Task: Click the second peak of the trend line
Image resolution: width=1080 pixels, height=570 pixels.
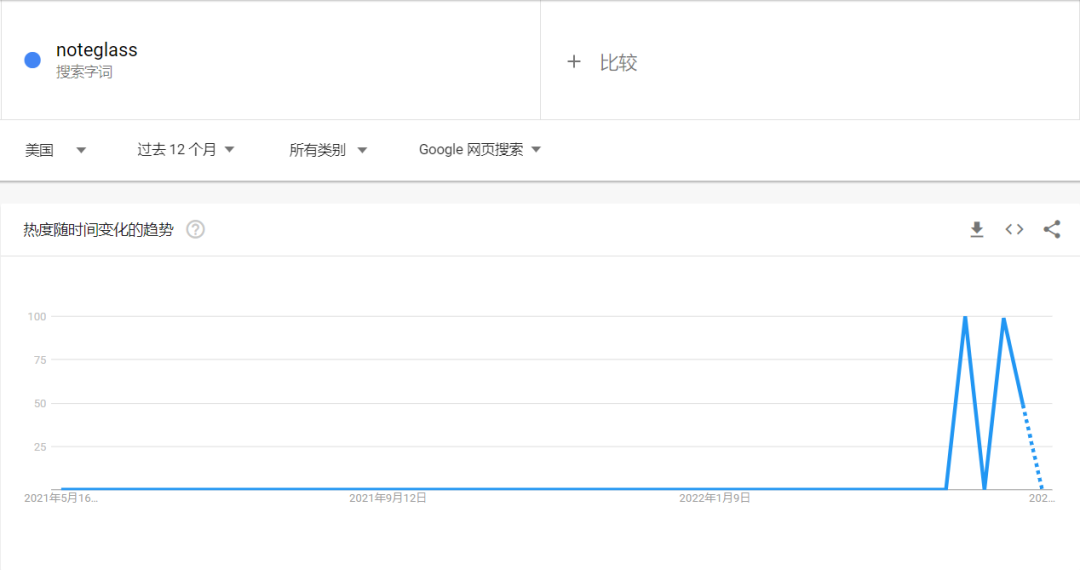Action: tap(1004, 318)
